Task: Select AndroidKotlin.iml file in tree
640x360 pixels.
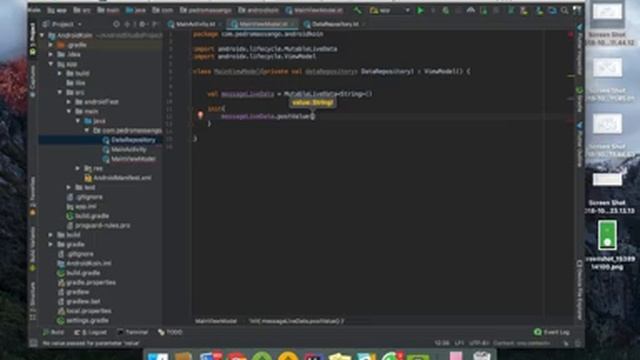Action: coord(84,264)
